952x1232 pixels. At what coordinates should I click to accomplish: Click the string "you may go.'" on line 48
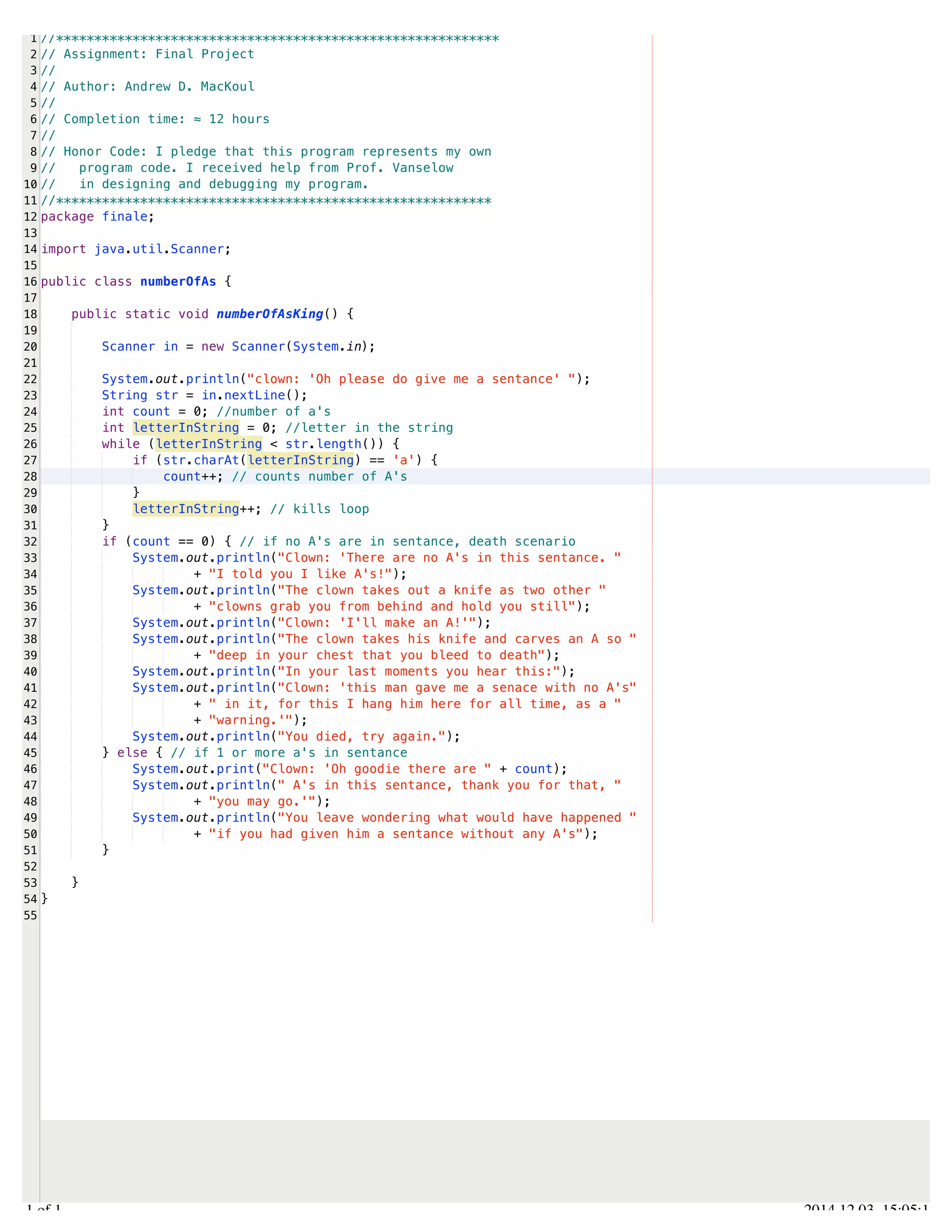coord(262,801)
